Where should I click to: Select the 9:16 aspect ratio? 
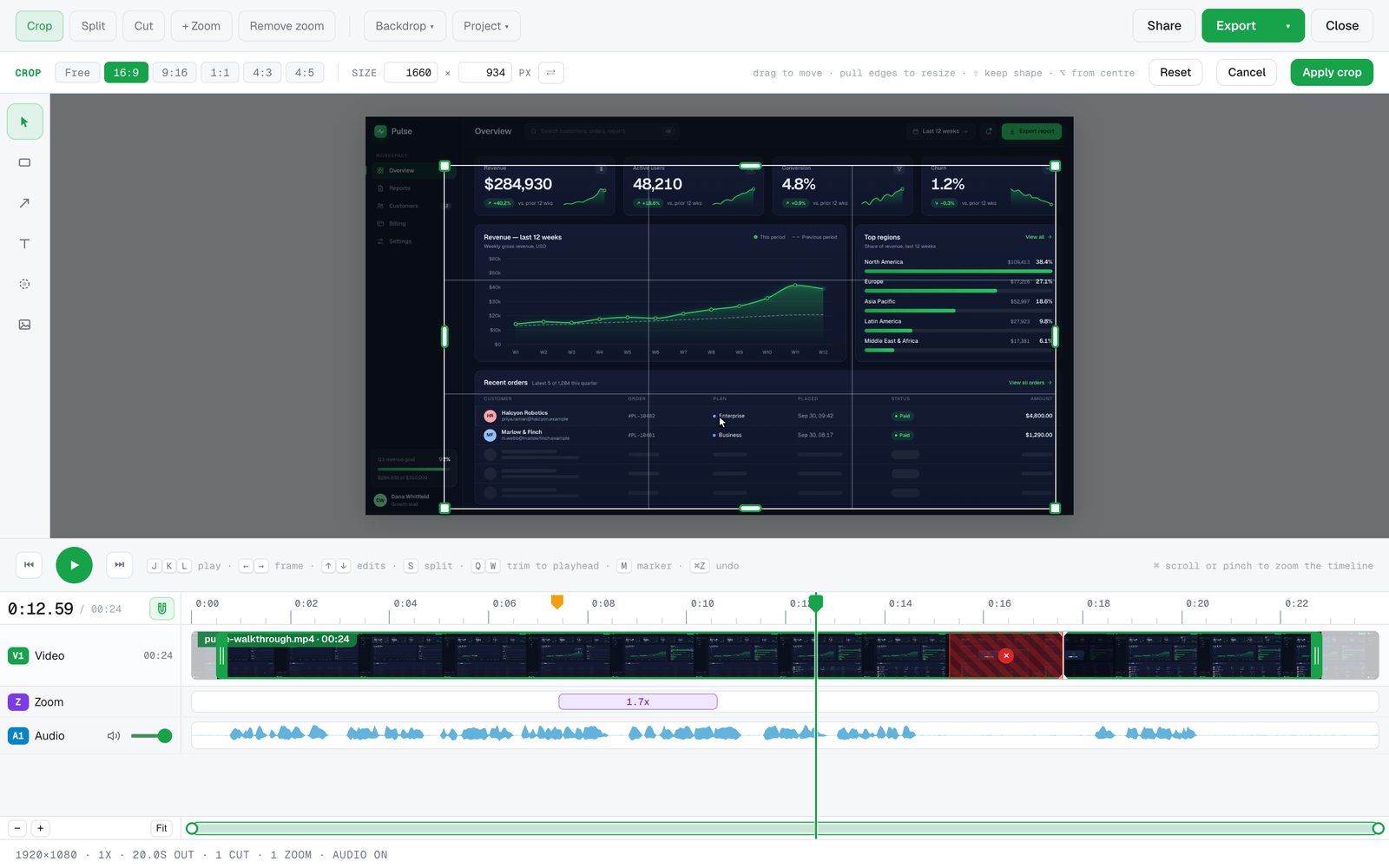click(x=174, y=73)
